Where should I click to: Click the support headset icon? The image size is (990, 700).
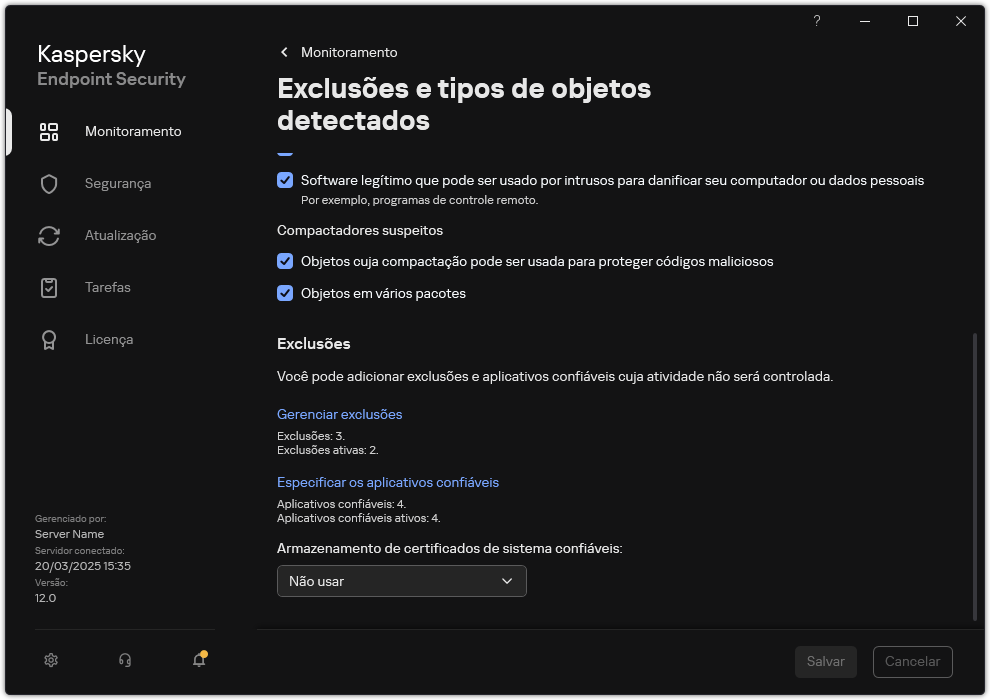(x=124, y=660)
